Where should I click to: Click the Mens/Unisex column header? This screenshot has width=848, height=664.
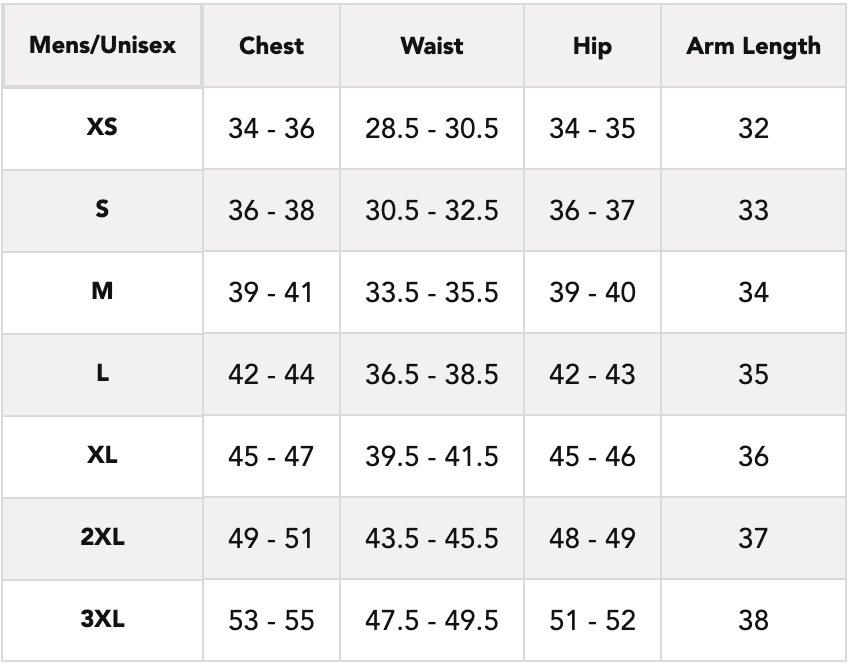(x=103, y=46)
